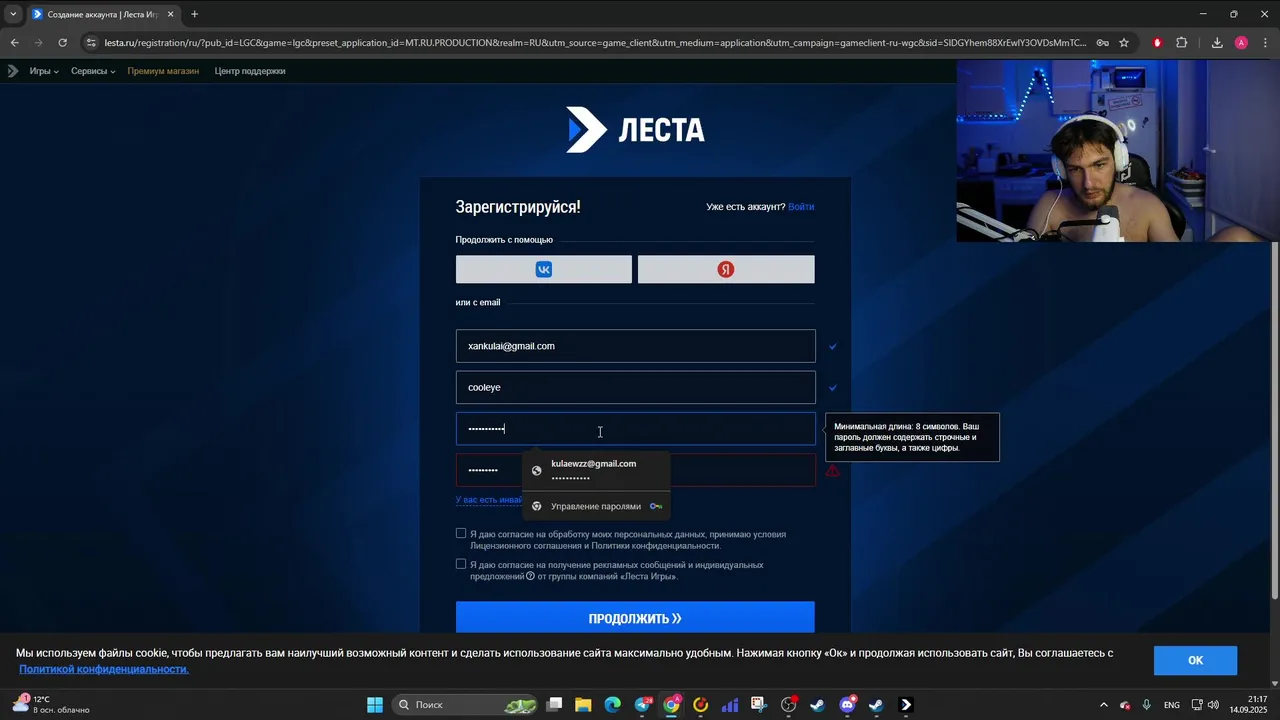Screen dimensions: 1280x720
Task: Open Task View on taskbar
Action: 555,705
